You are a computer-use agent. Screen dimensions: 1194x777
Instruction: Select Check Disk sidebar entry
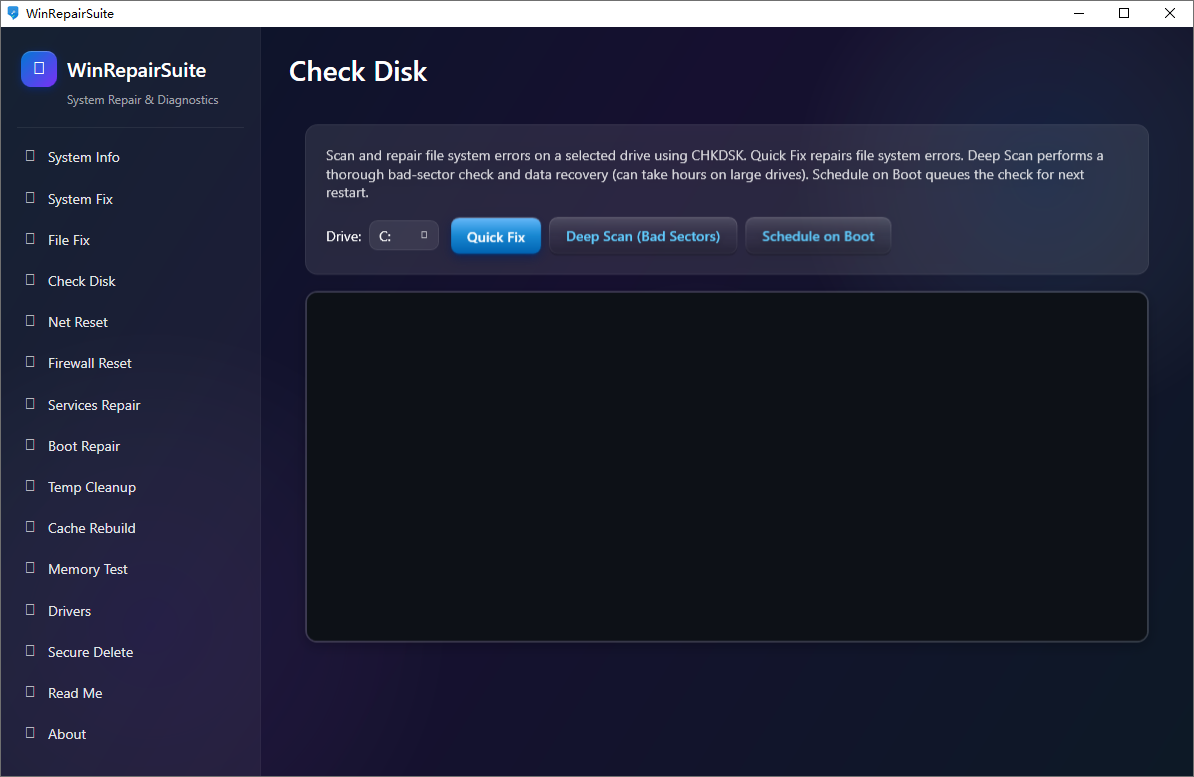pyautogui.click(x=130, y=281)
